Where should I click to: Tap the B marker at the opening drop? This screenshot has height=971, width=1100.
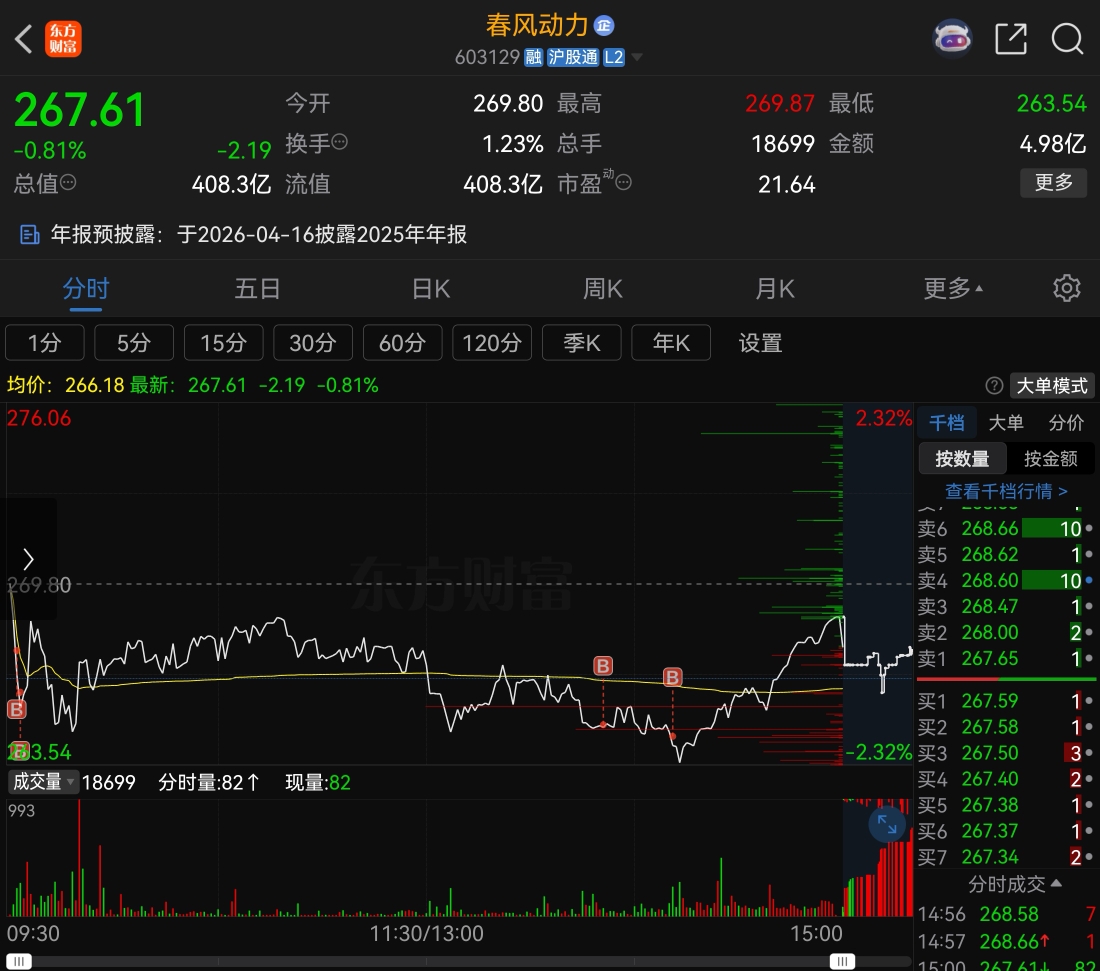pyautogui.click(x=17, y=709)
